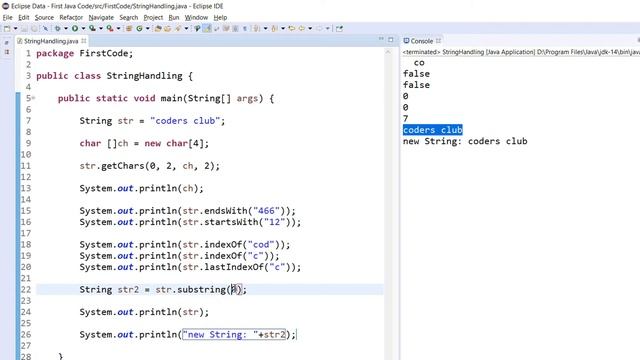Screen dimensions: 640x360
Task: Click the Back navigation arrow icon
Action: [x=302, y=29]
